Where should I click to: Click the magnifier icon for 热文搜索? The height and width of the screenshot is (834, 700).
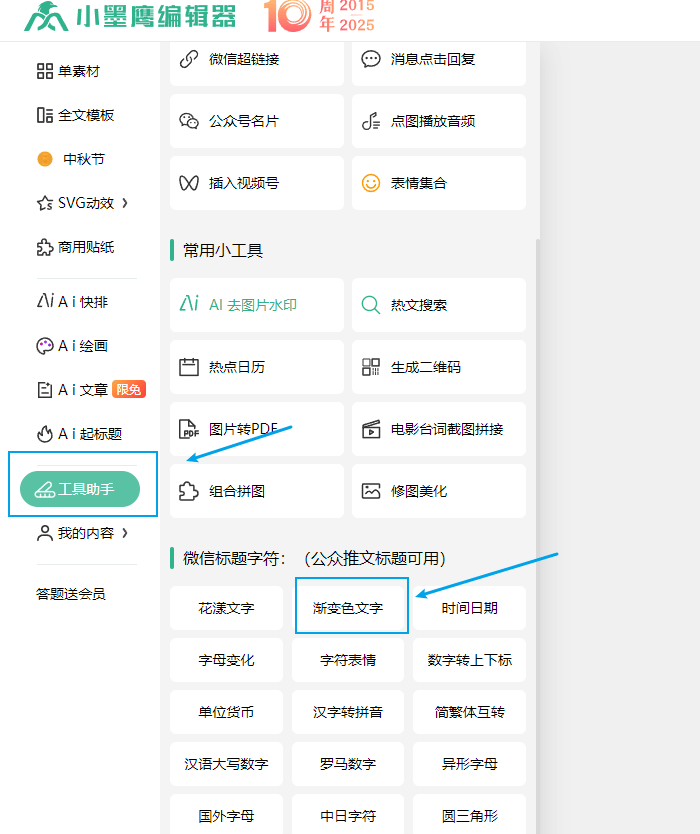(x=371, y=305)
